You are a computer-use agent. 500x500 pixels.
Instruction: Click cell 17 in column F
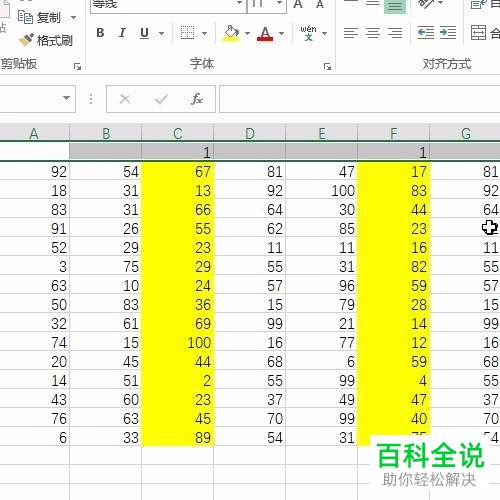click(394, 172)
